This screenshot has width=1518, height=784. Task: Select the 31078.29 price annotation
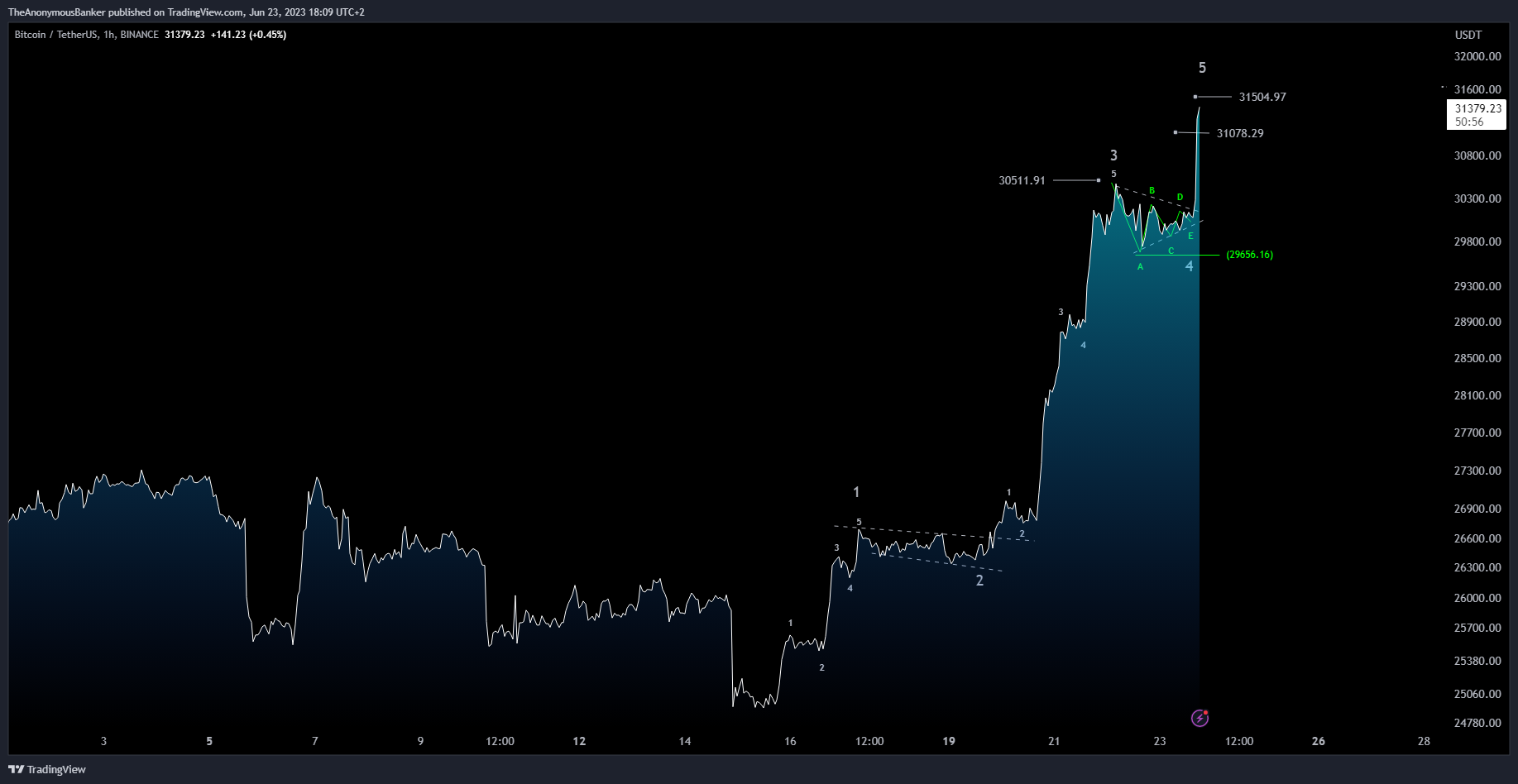coord(1240,133)
